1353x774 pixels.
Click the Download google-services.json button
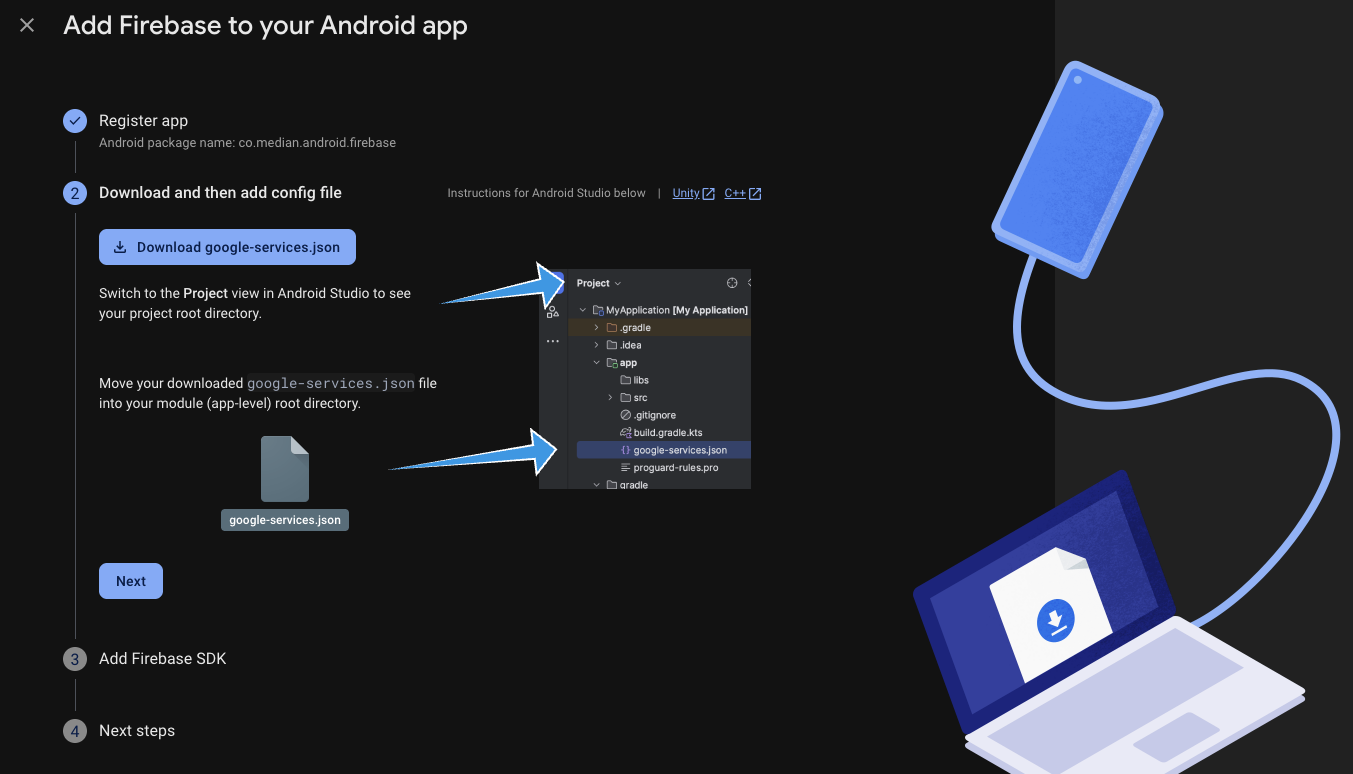point(227,247)
